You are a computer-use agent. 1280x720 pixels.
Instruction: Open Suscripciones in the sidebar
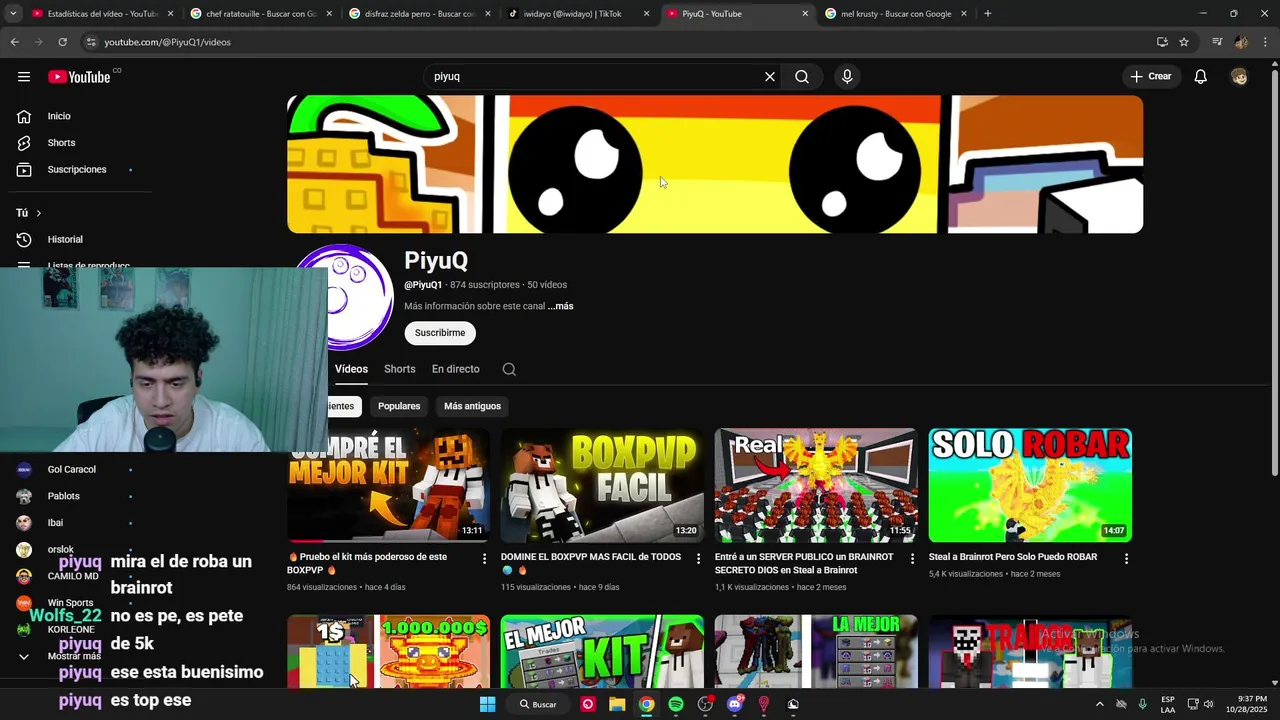76,170
